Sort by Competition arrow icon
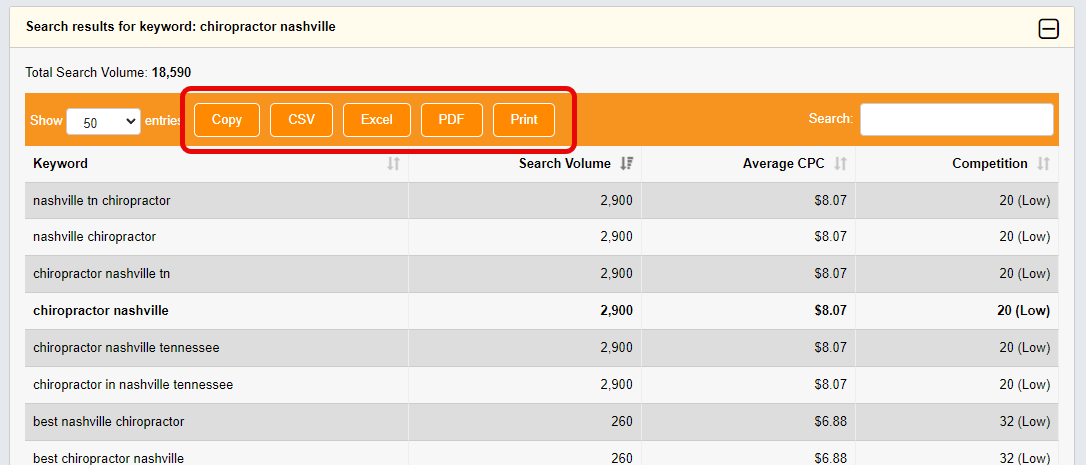The width and height of the screenshot is (1086, 465). point(1043,164)
